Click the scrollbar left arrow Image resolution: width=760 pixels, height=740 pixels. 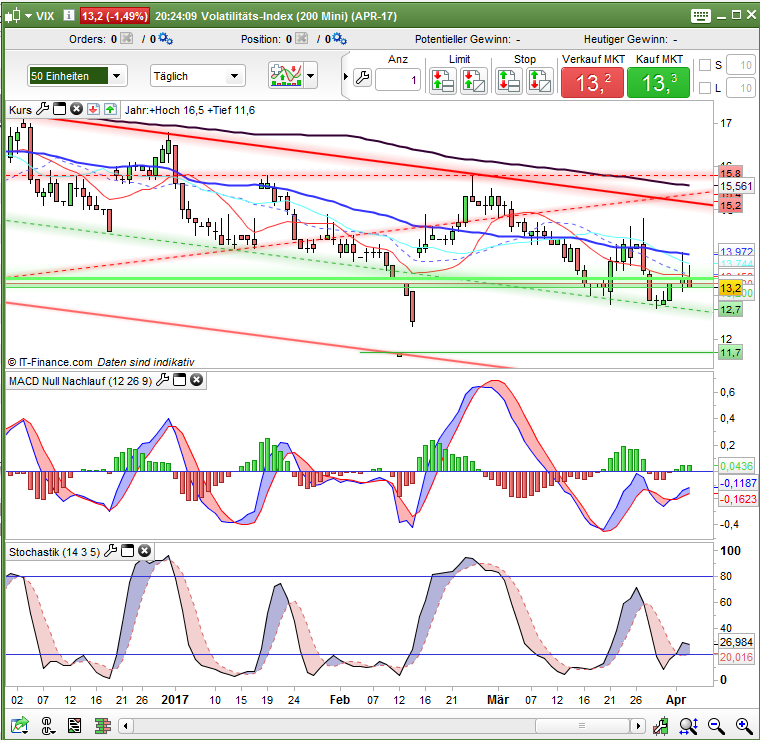(x=126, y=726)
